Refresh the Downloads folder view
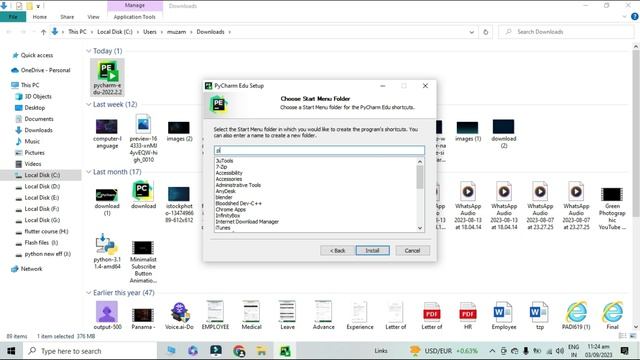This screenshot has width=640, height=360. (485, 32)
